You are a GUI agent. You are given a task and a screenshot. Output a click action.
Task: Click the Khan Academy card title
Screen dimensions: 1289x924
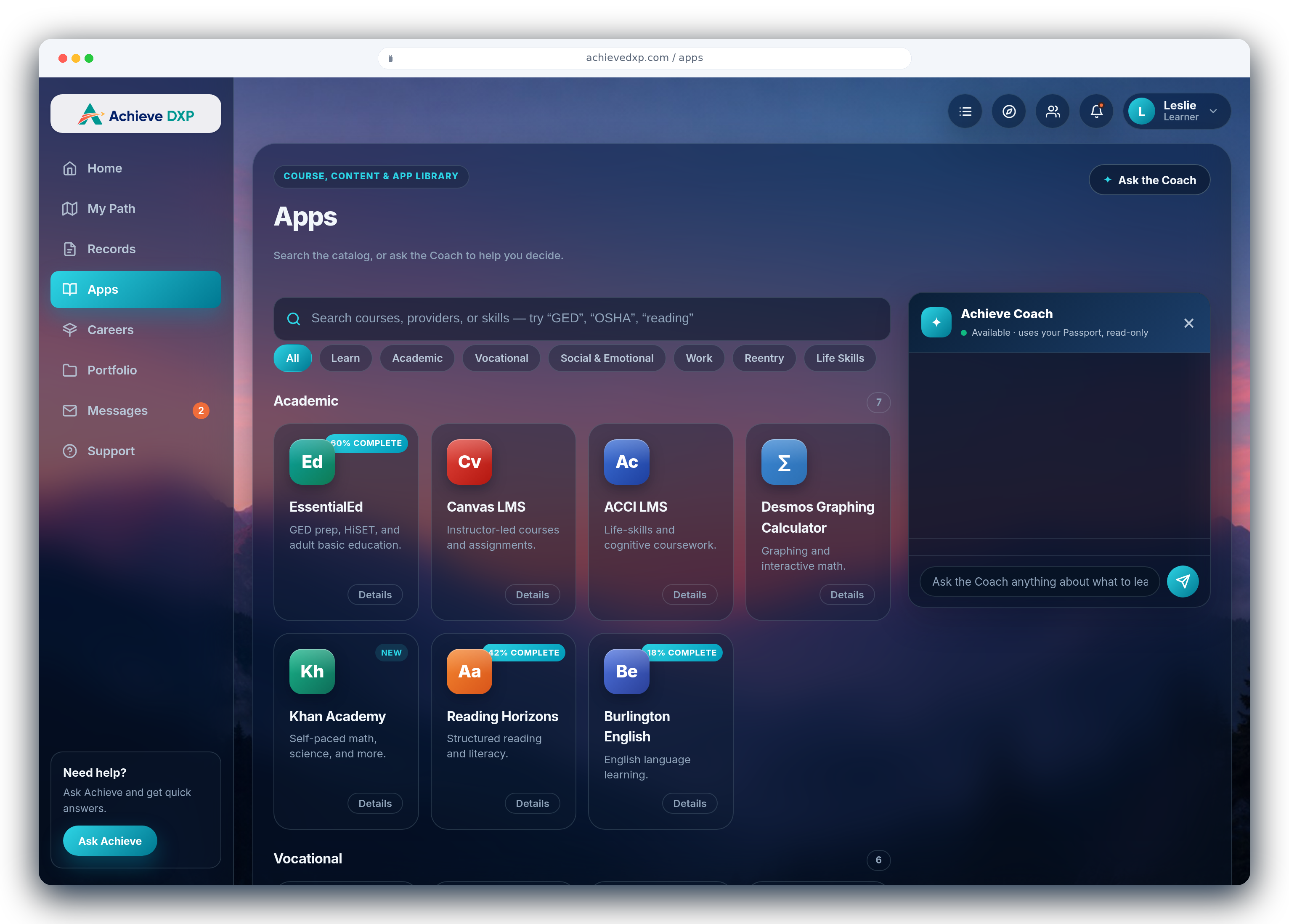(x=337, y=717)
